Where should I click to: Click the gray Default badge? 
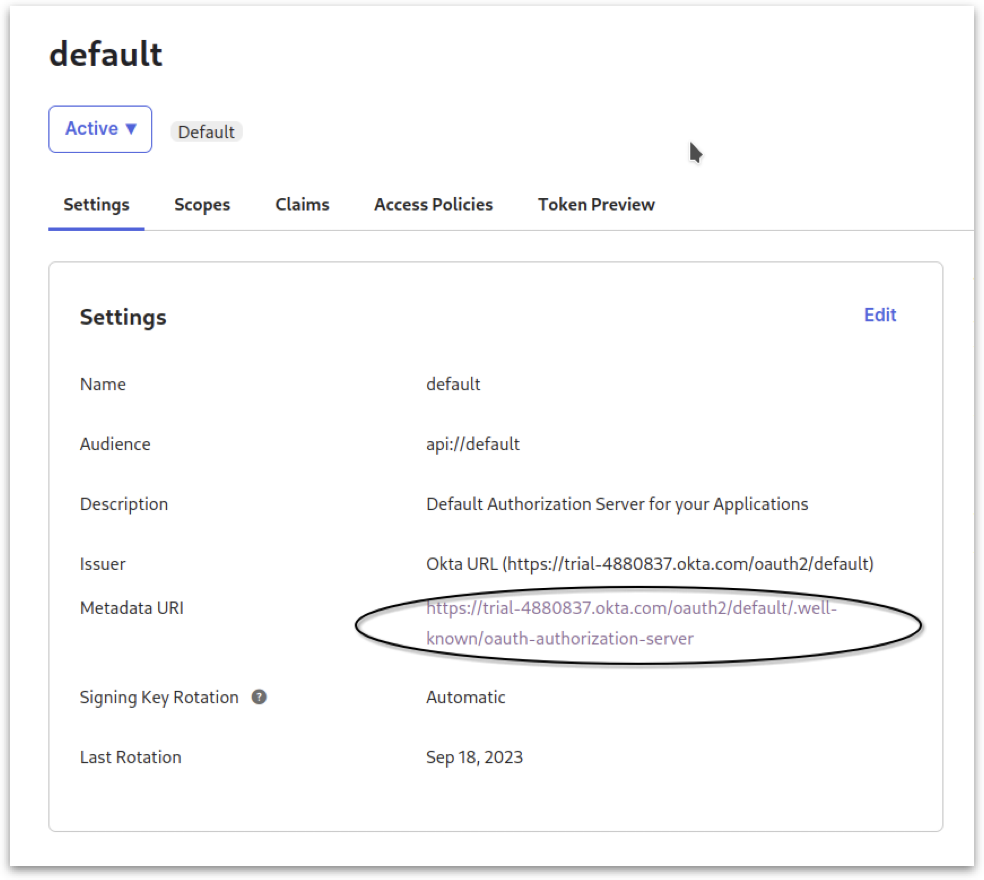point(206,132)
